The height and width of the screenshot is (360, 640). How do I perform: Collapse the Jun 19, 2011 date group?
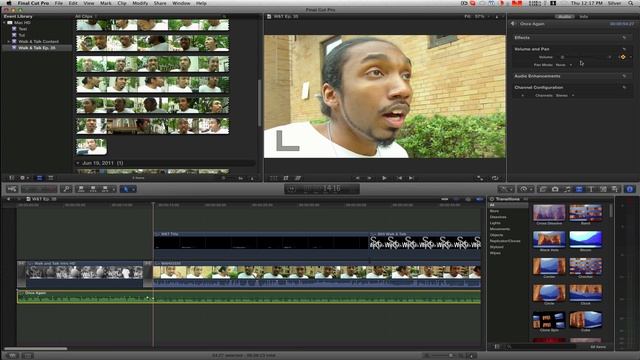click(x=78, y=163)
